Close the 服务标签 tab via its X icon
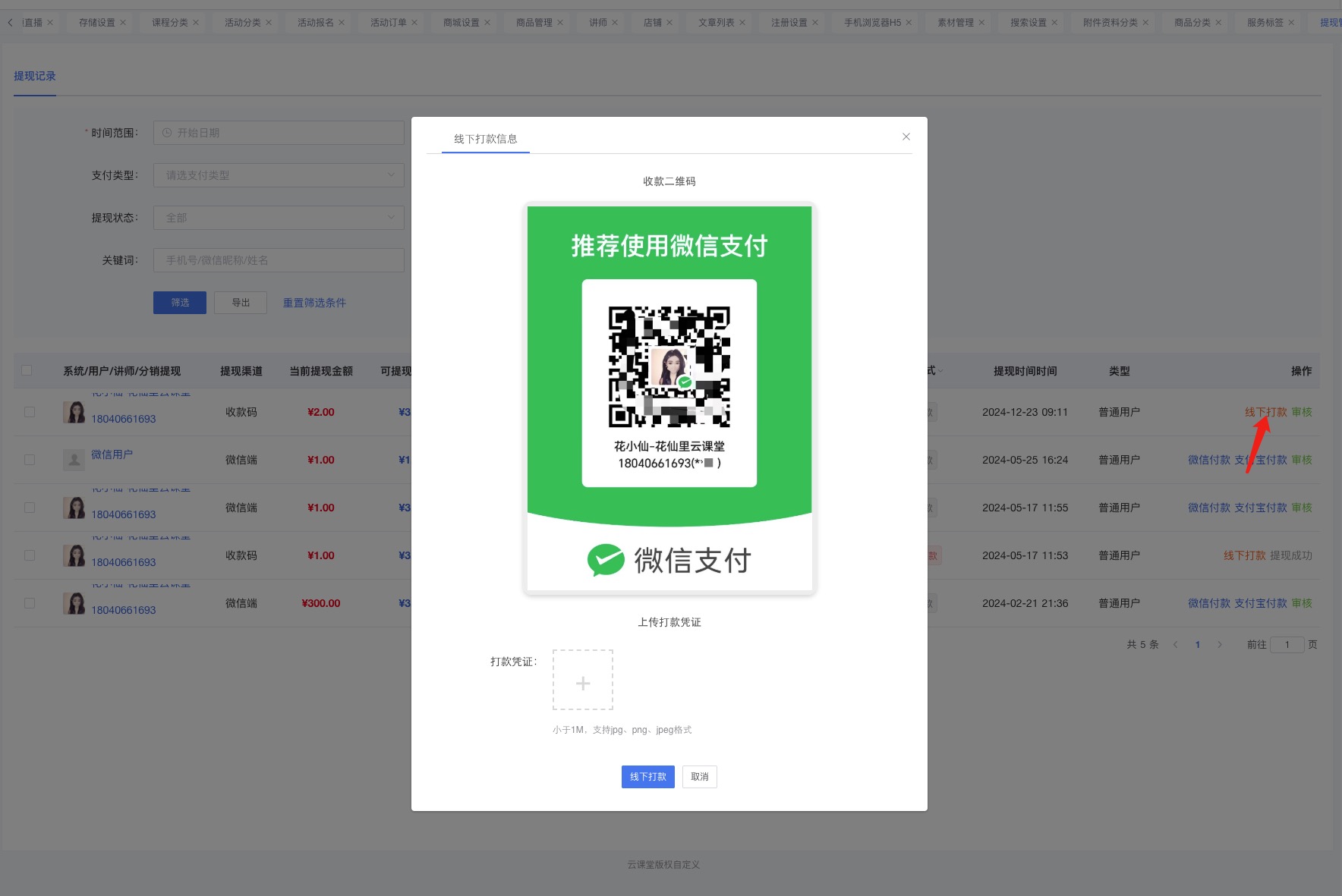 (x=1291, y=23)
